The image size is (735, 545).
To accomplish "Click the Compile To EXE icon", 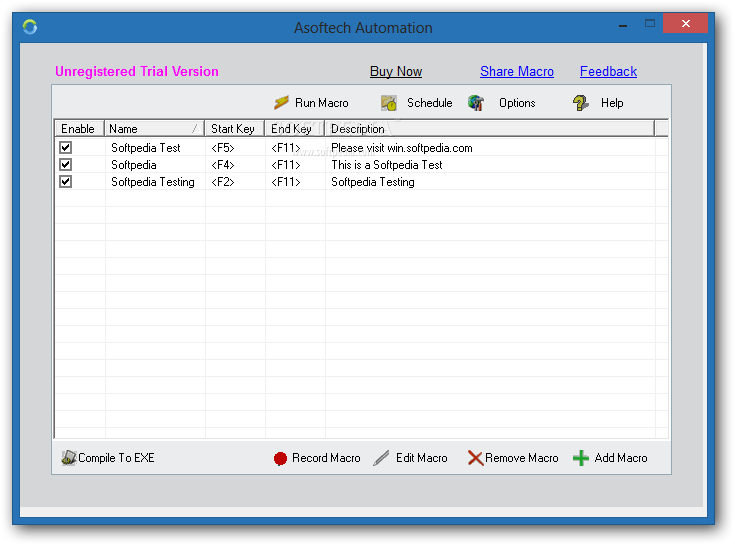I will (x=69, y=457).
